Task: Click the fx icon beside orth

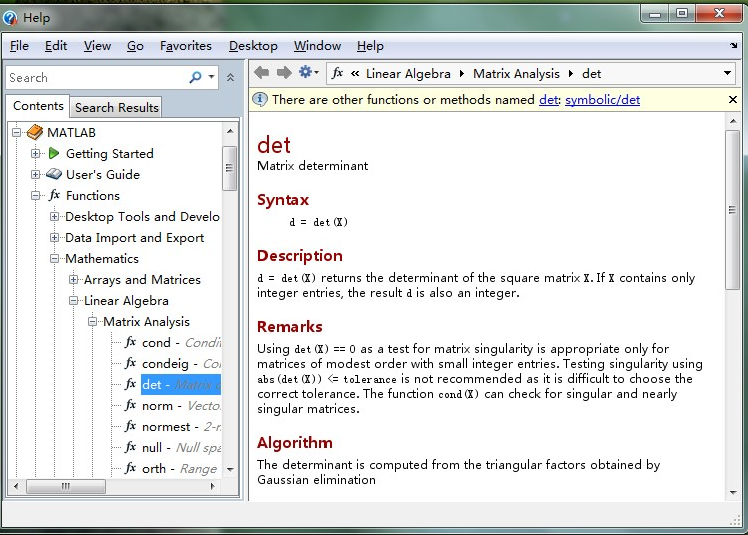Action: 131,468
